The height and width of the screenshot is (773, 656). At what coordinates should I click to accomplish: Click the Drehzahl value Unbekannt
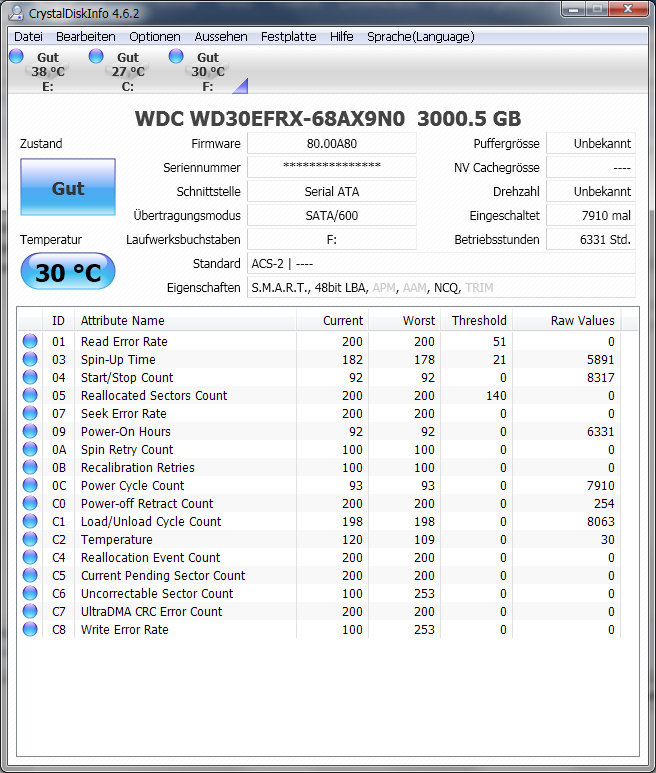(591, 191)
